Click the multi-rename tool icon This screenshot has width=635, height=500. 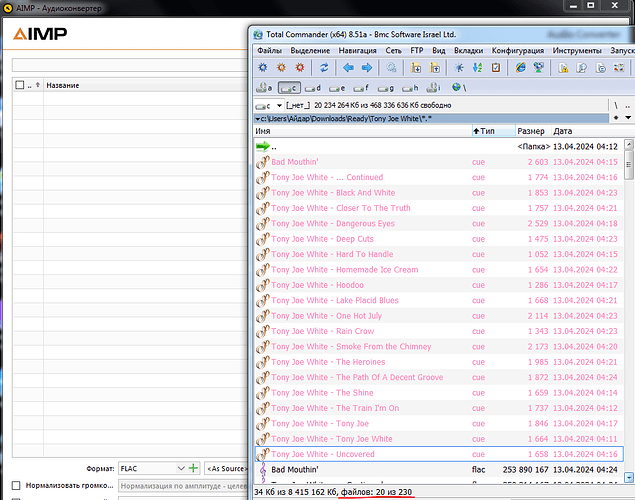click(x=619, y=68)
